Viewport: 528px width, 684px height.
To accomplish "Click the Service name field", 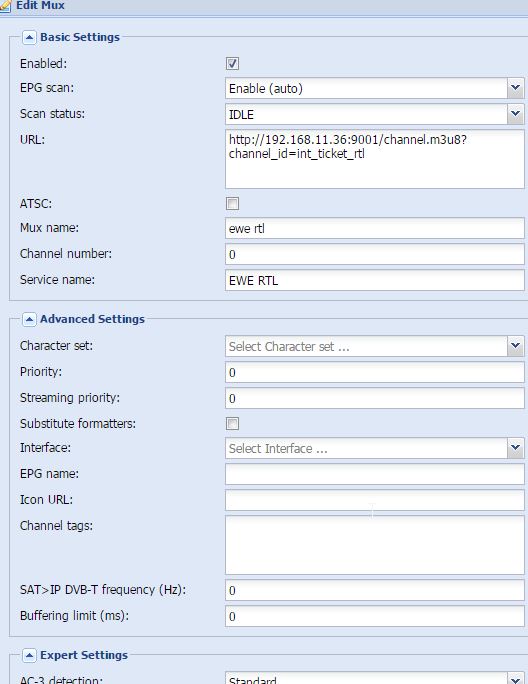I will (x=375, y=280).
